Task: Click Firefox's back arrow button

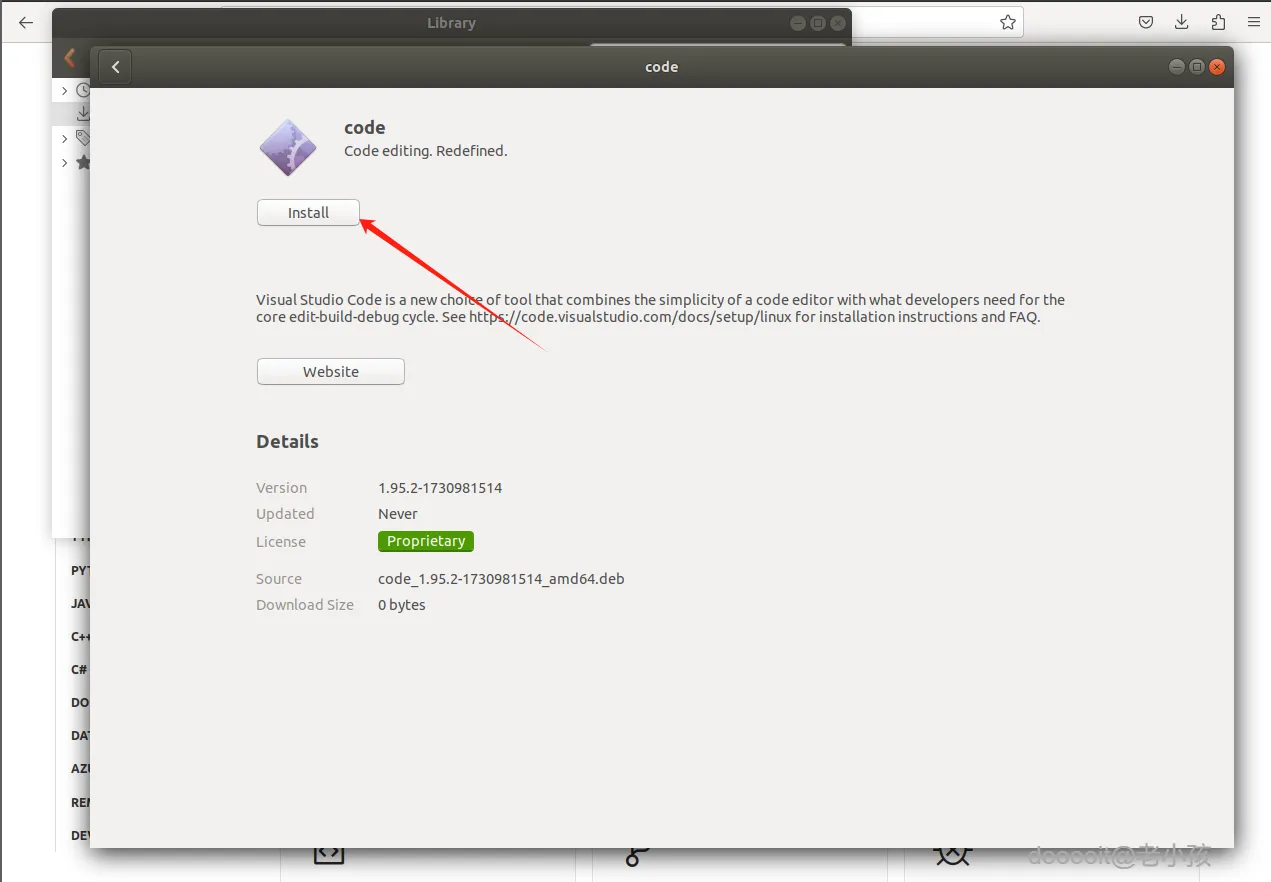Action: (26, 22)
